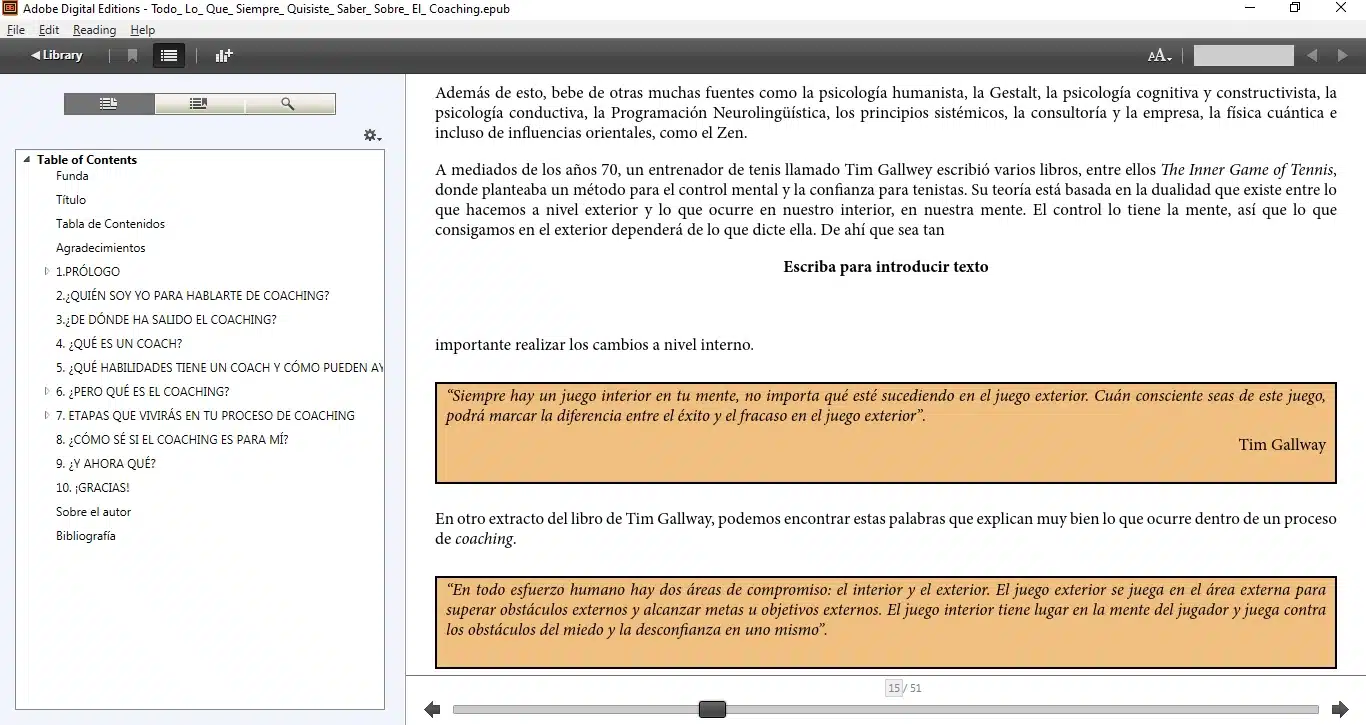
Task: Jump to the Título entry
Action: tap(71, 200)
